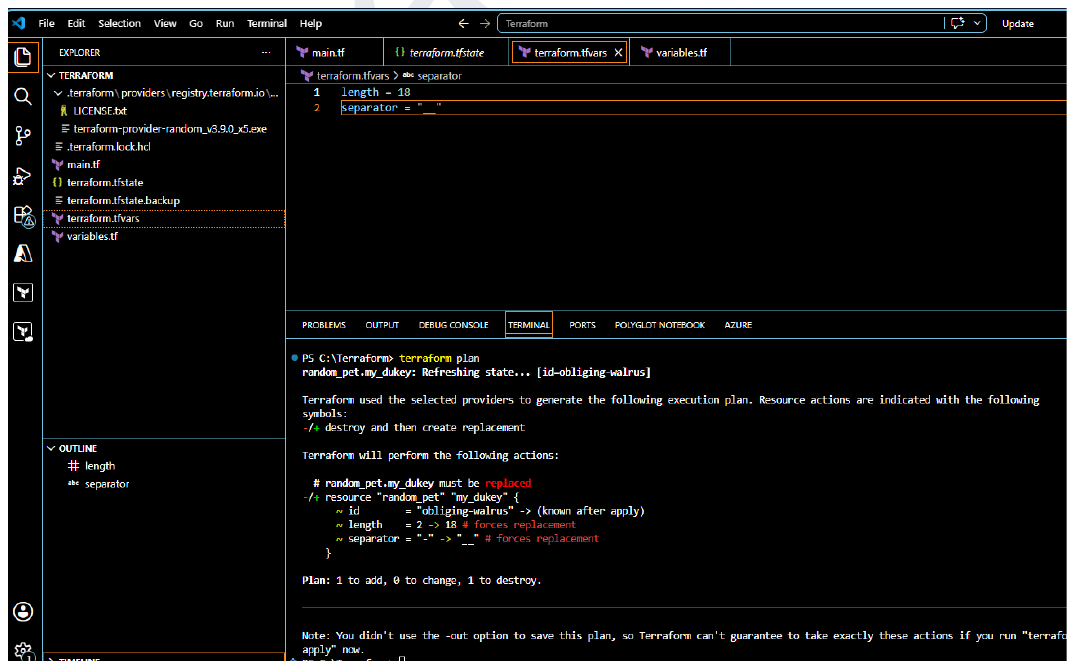The image size is (1073, 669).
Task: Click terraform.tfvars breadcrumb
Action: 352,76
